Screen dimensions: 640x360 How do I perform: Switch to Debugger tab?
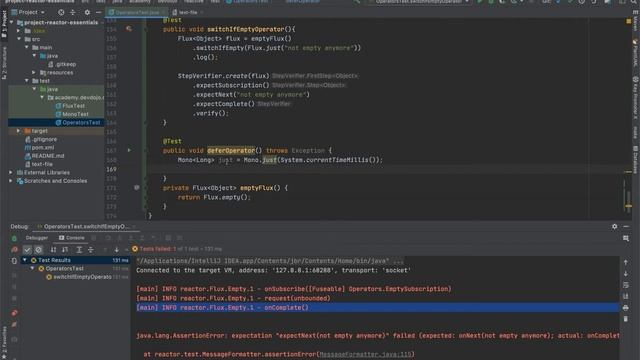pyautogui.click(x=37, y=238)
